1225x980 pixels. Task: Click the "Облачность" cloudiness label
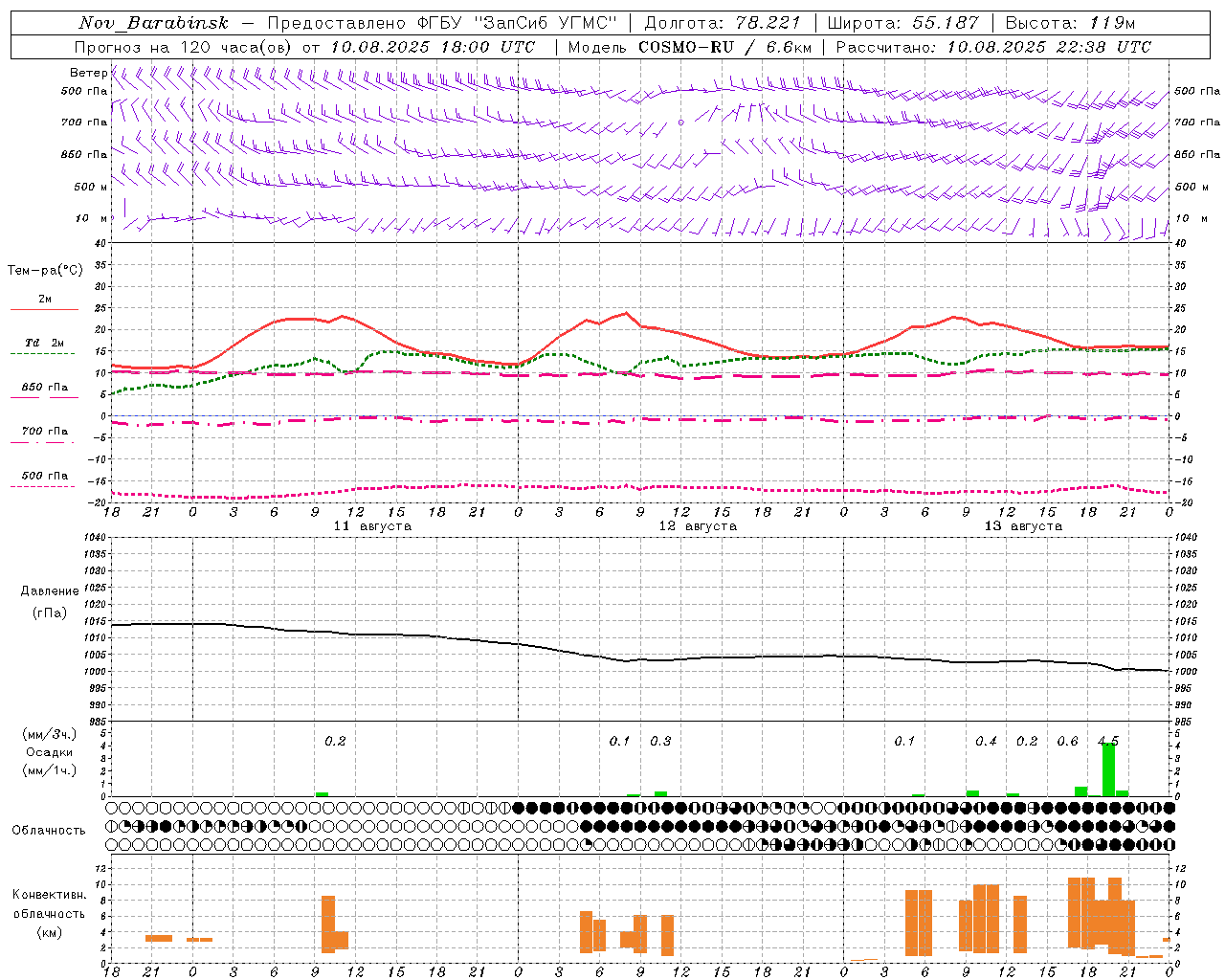pyautogui.click(x=49, y=831)
